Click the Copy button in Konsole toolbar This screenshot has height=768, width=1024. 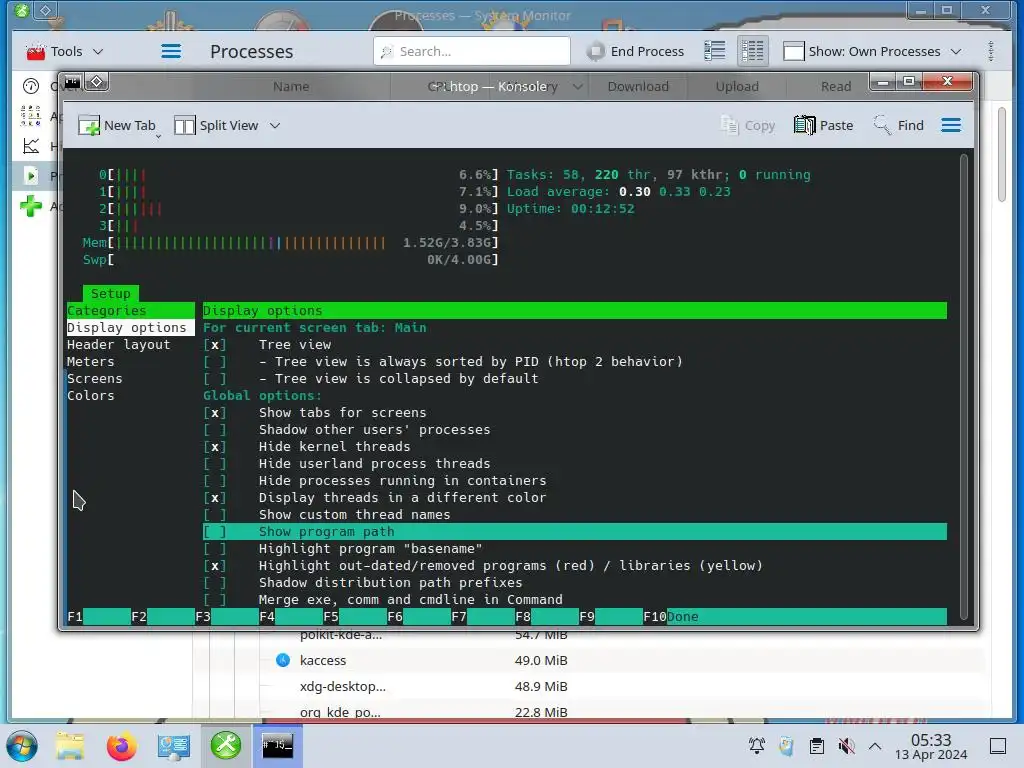tap(748, 125)
